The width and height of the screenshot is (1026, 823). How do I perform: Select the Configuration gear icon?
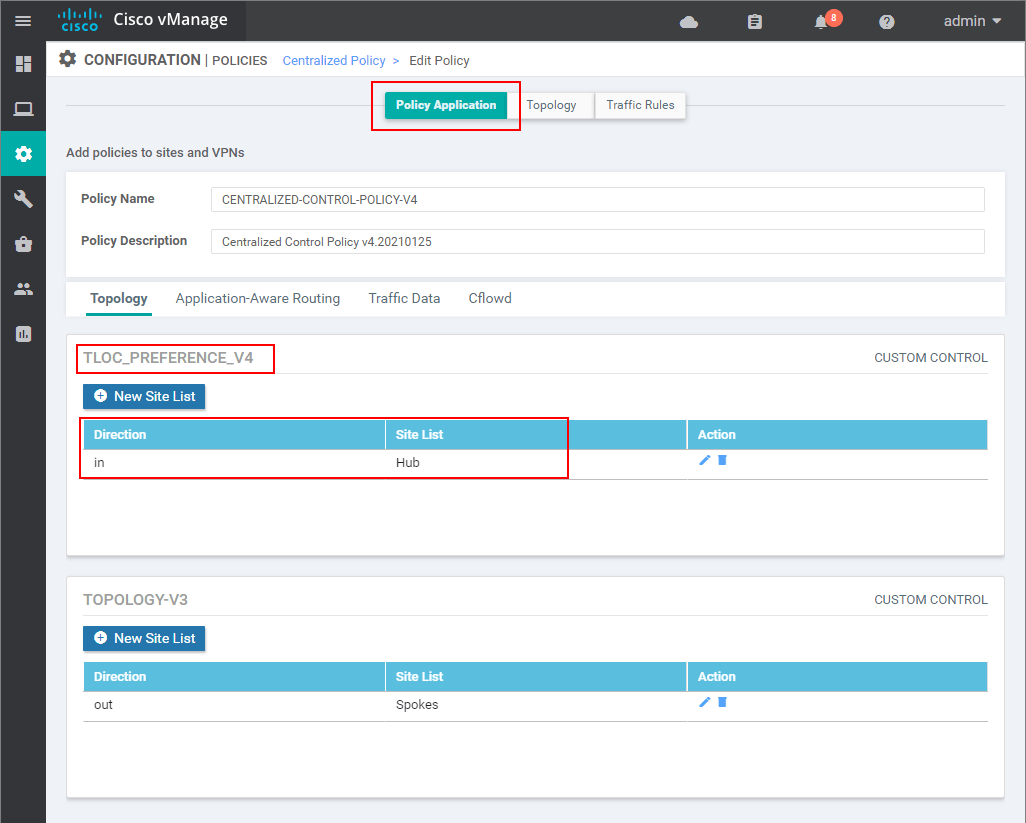coord(22,153)
